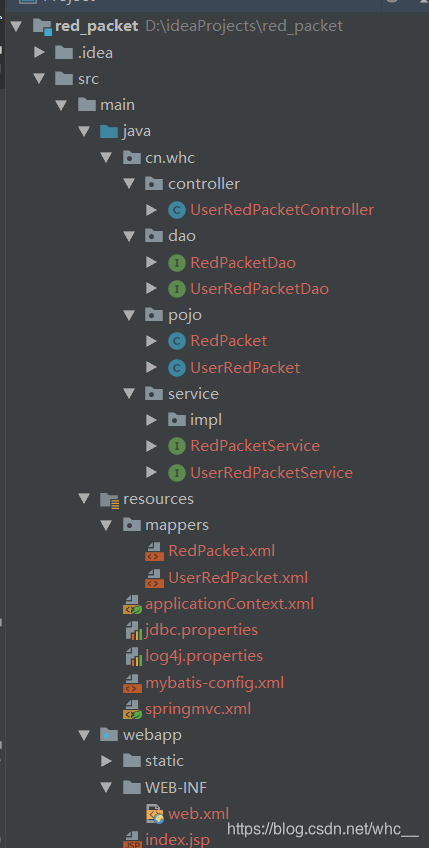Viewport: 429px width, 848px height.
Task: Click the src folder icon
Action: coord(64,79)
